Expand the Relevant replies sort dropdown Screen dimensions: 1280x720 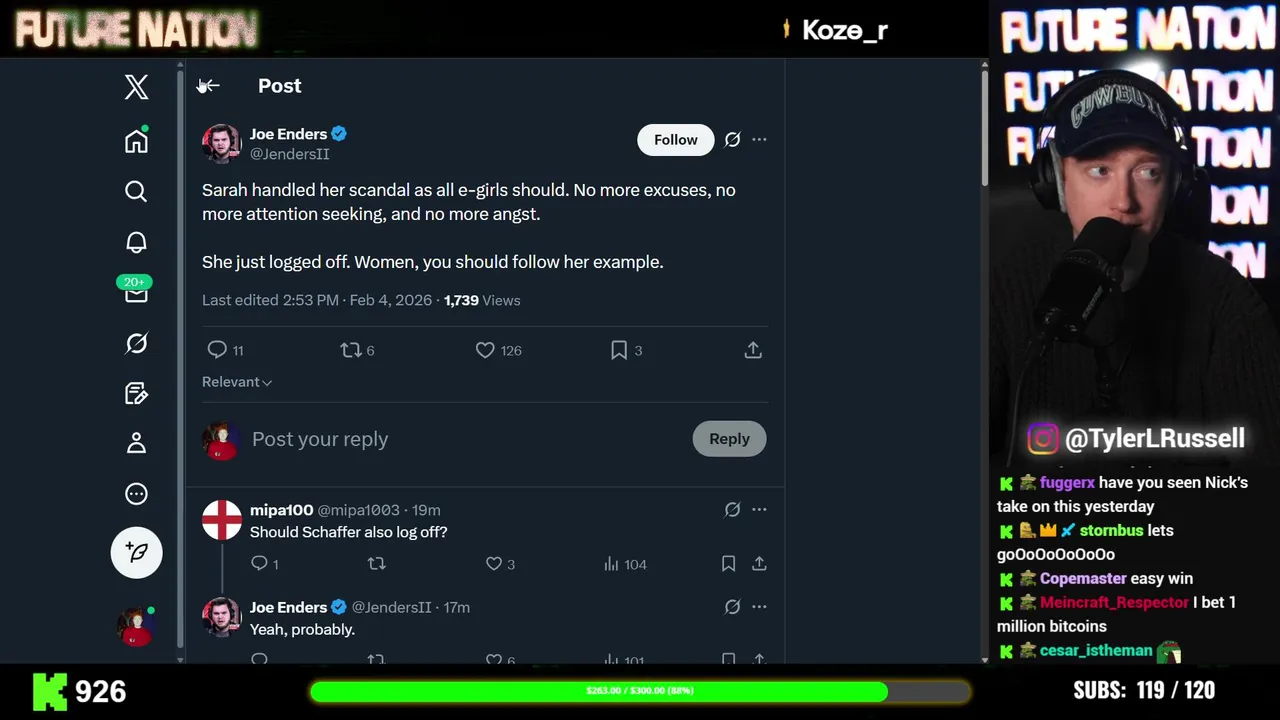237,382
